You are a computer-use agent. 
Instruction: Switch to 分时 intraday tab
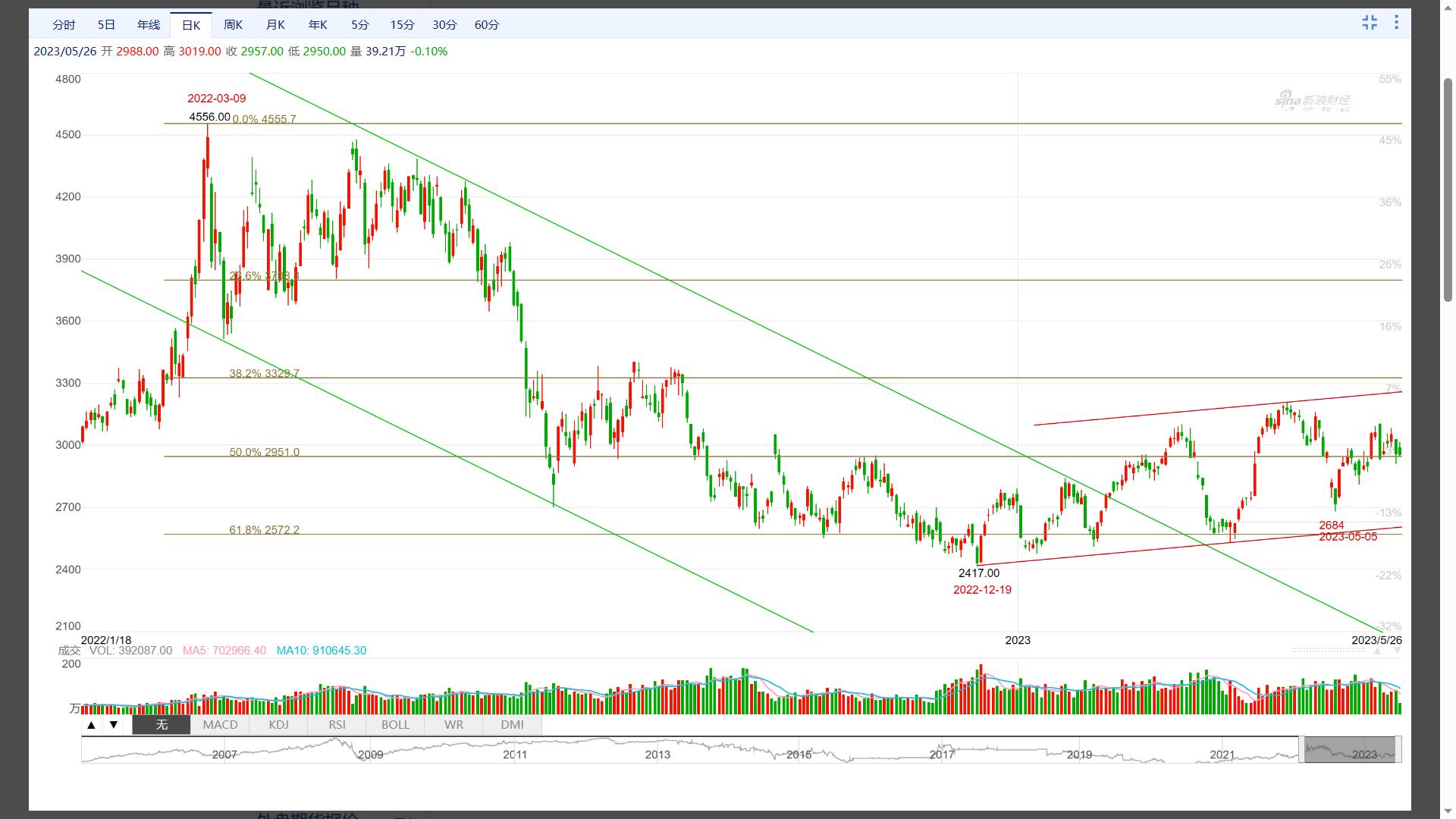[x=64, y=25]
